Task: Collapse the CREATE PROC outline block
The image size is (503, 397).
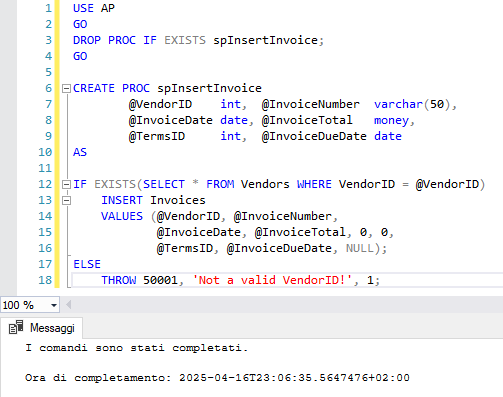Action: (67, 89)
